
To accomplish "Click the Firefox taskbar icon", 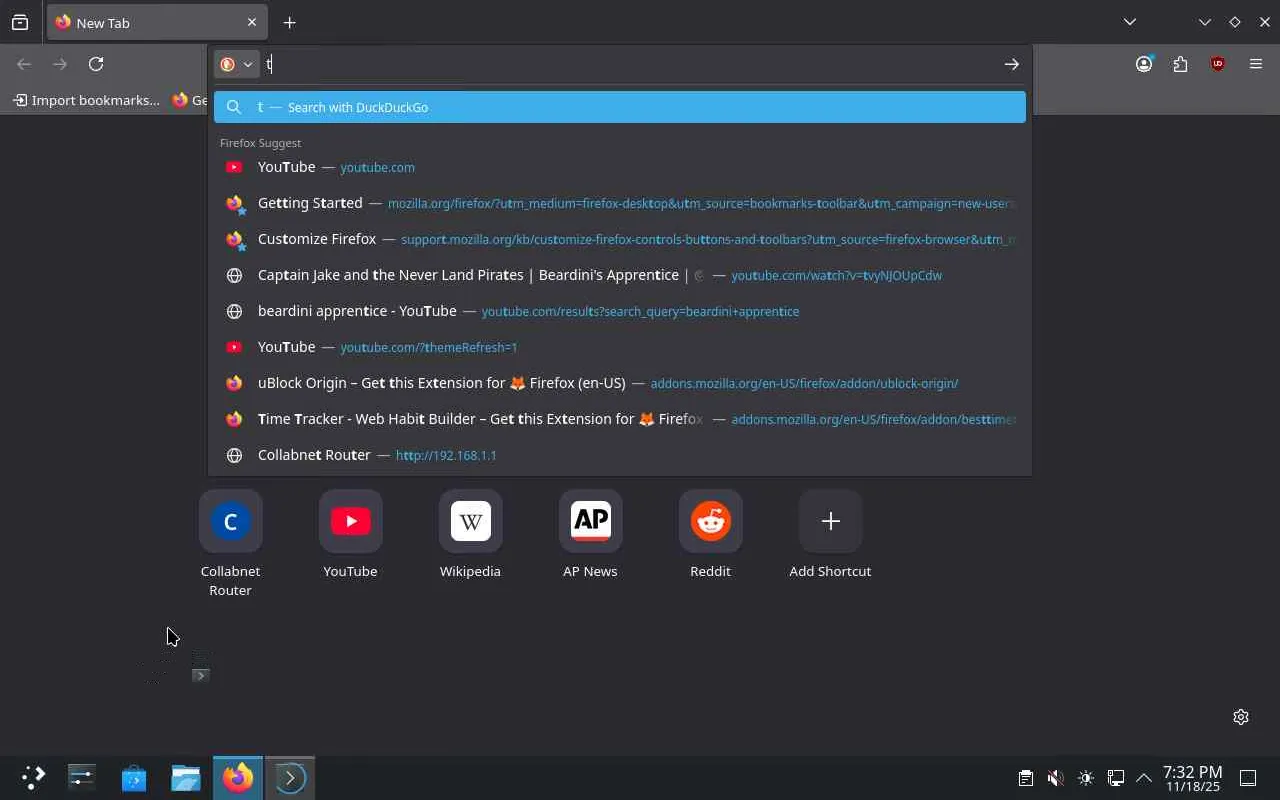I will tap(238, 778).
